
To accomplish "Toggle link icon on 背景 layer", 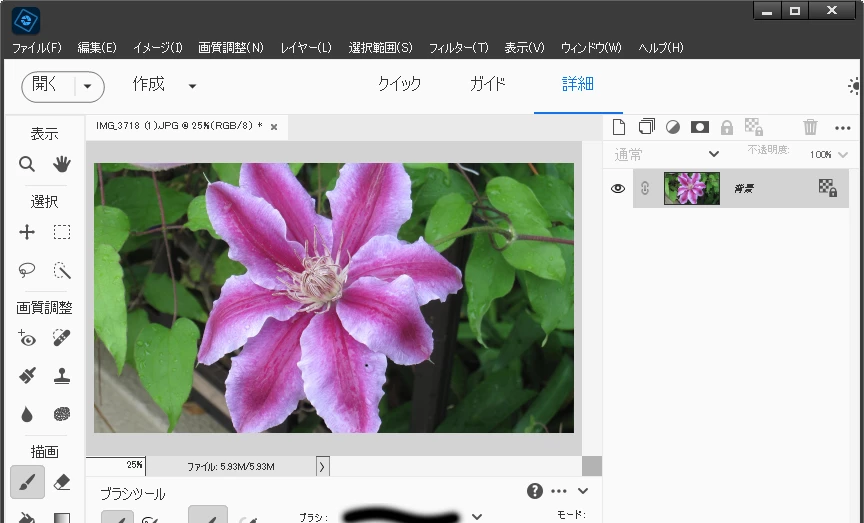I will [x=645, y=188].
